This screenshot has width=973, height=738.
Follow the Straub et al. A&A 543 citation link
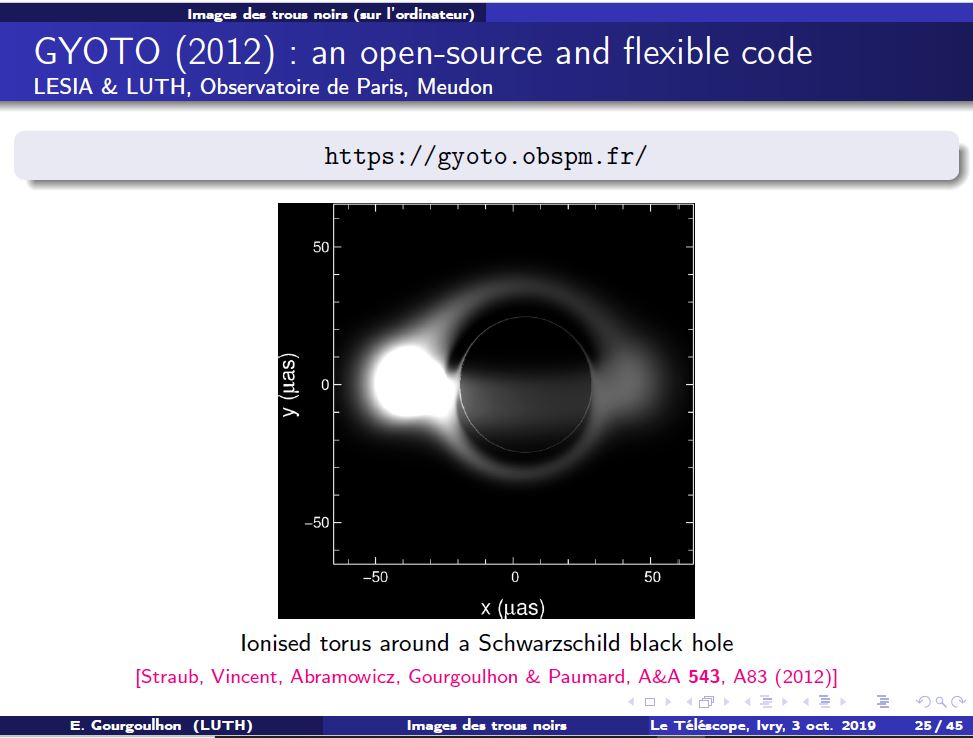pyautogui.click(x=486, y=676)
